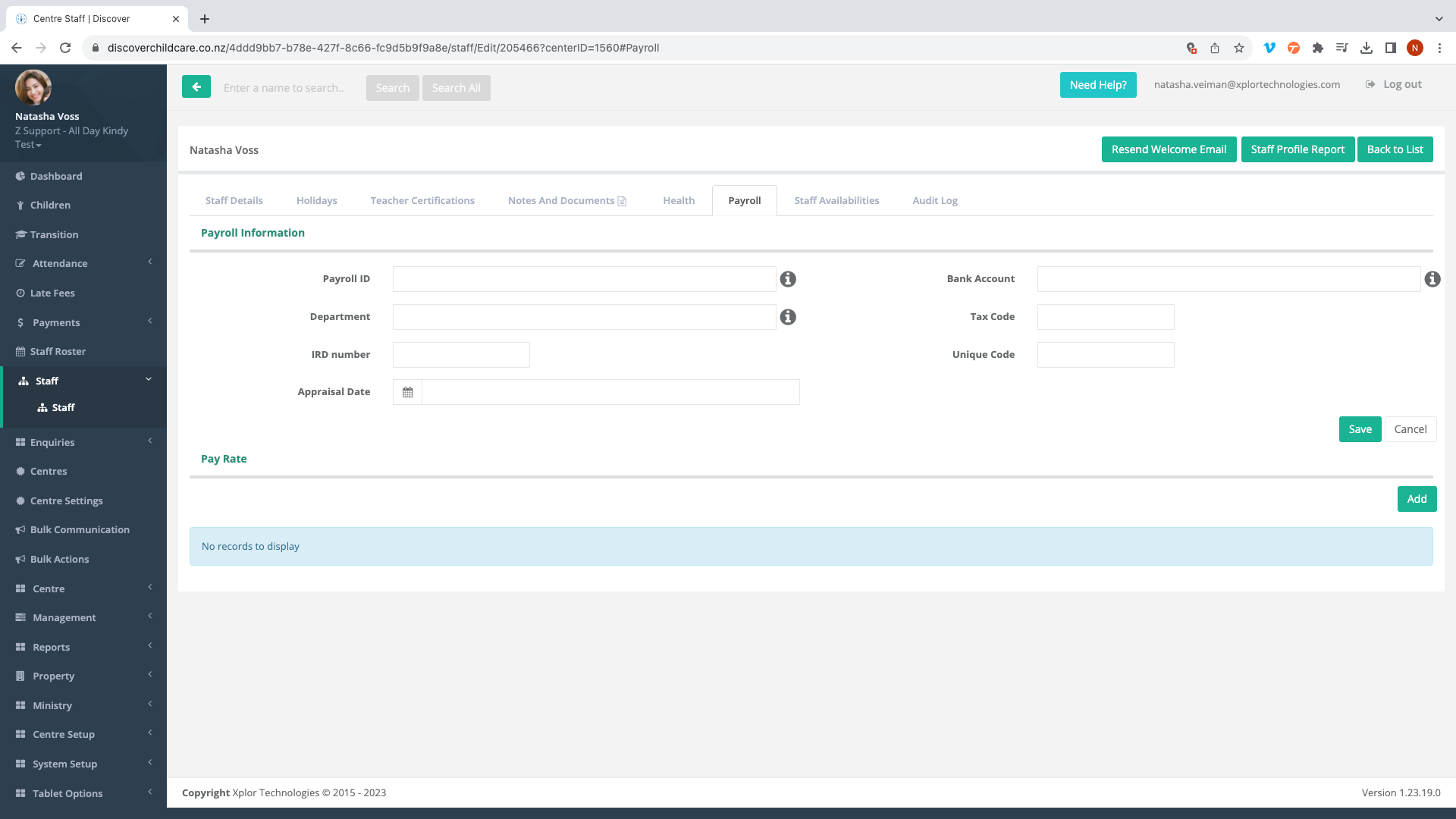Switch to the Staff Details tab

[x=234, y=201]
